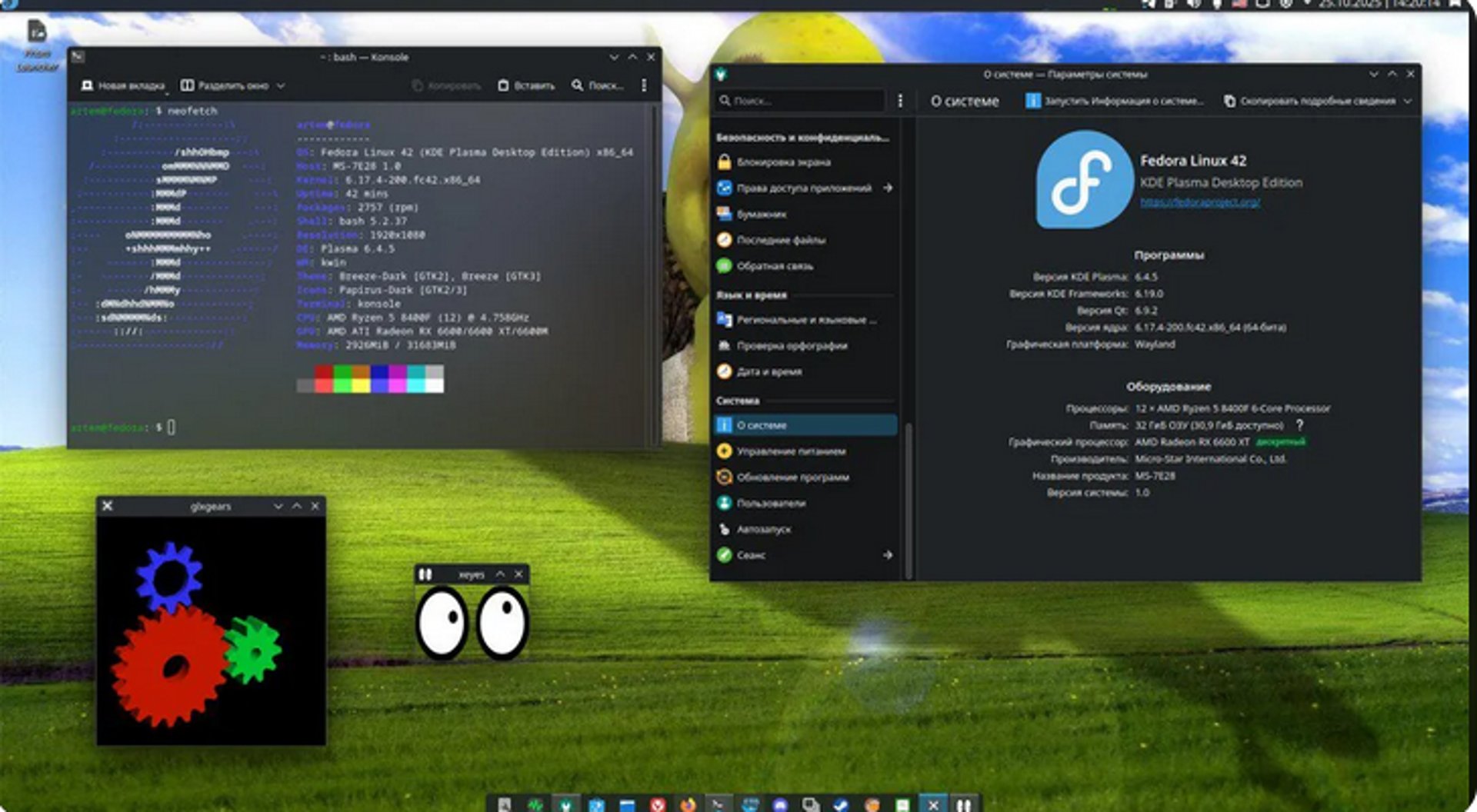The height and width of the screenshot is (812, 1477).
Task: Open the System Settings sidebar kebab menu
Action: point(900,101)
